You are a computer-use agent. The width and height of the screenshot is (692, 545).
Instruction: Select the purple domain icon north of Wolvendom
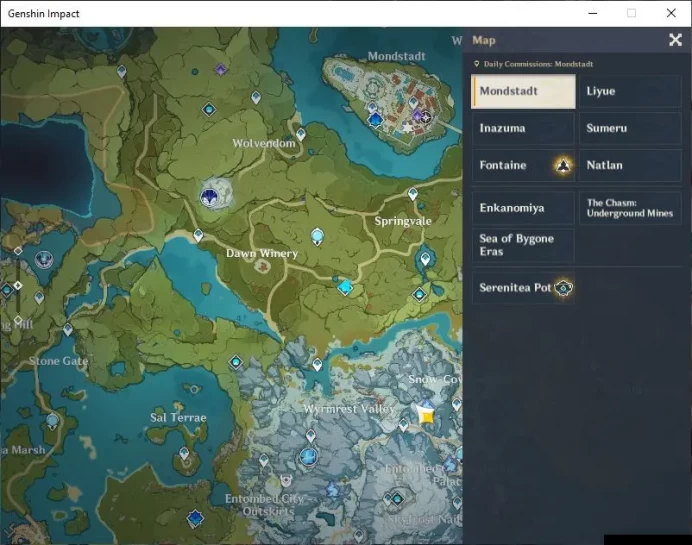pyautogui.click(x=221, y=69)
